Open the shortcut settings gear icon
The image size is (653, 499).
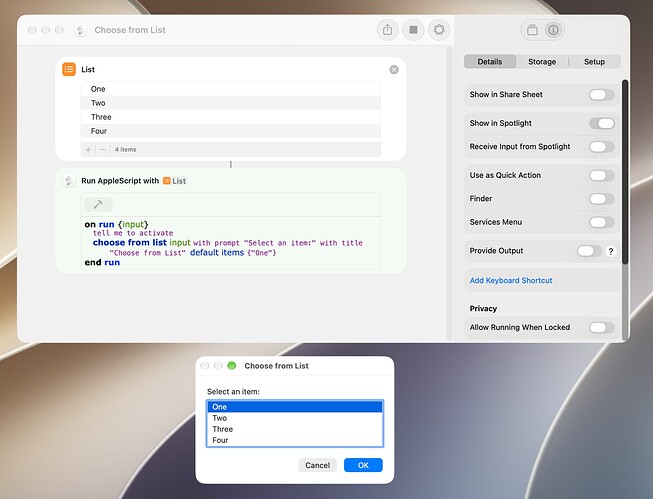tap(439, 30)
